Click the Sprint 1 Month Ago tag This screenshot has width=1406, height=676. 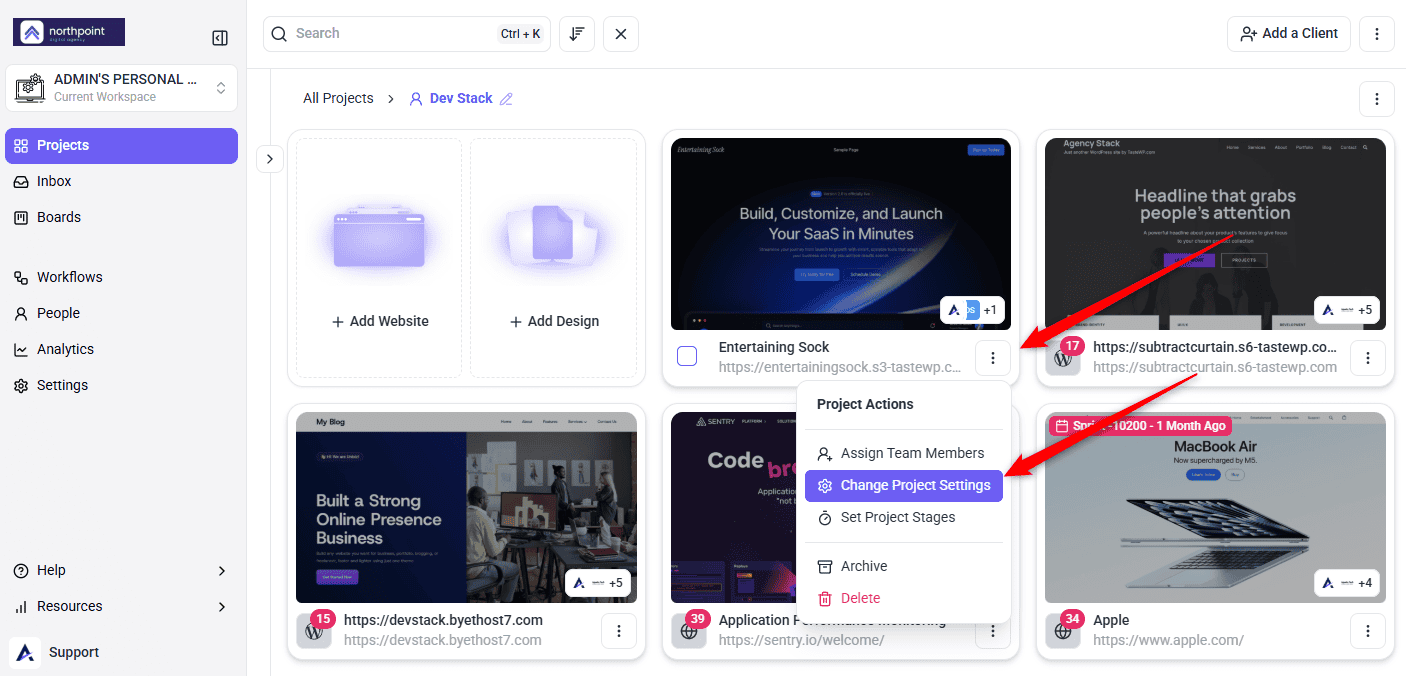(x=1141, y=425)
